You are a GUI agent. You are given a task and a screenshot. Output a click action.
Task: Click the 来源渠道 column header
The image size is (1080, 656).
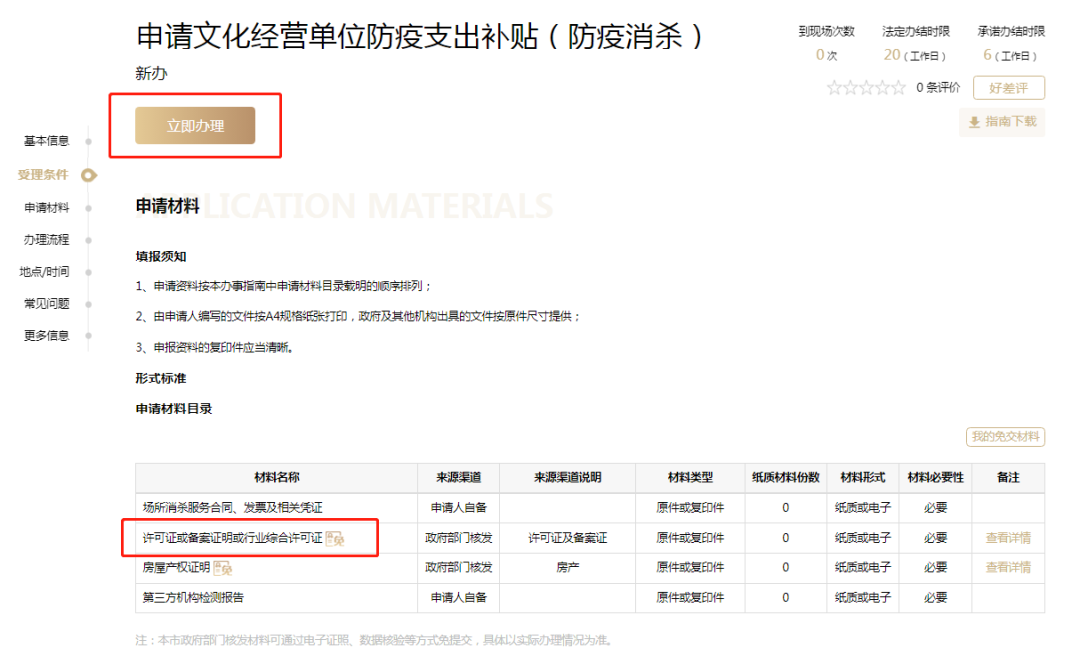[458, 478]
